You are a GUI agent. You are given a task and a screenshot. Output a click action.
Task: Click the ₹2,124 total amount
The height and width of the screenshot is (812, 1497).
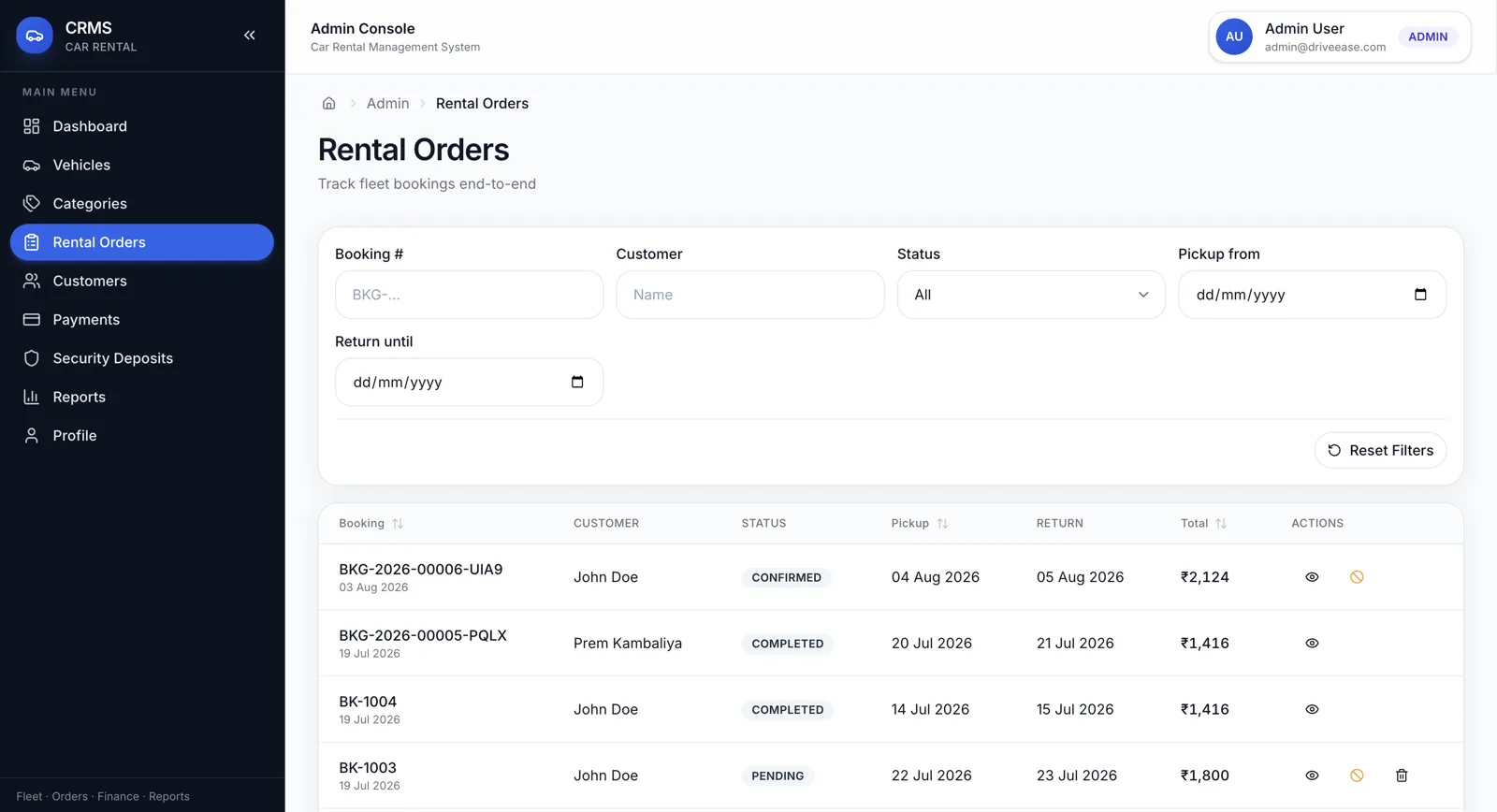tap(1205, 577)
